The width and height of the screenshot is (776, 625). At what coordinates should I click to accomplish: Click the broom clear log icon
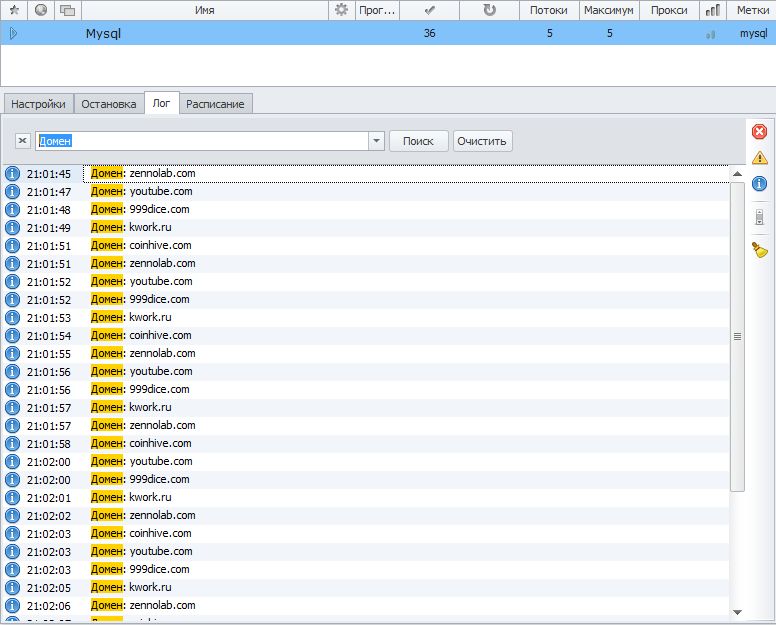coord(760,250)
